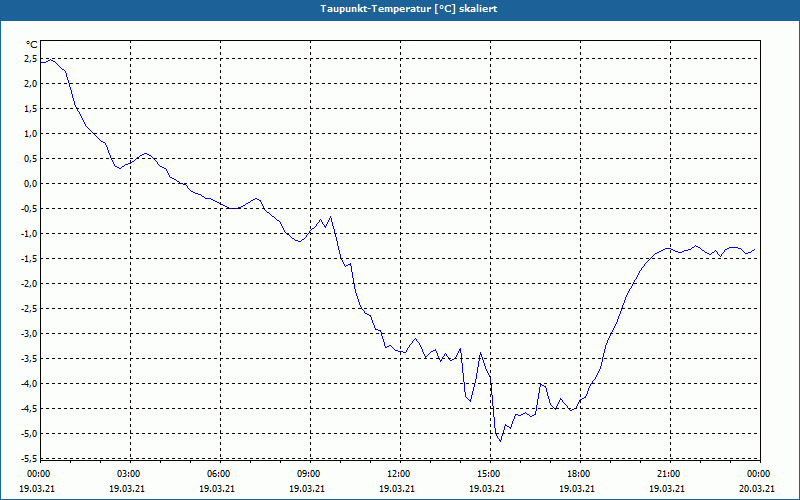This screenshot has height=500, width=800.
Task: Select the -4,5 y-axis label
Action: (29, 409)
